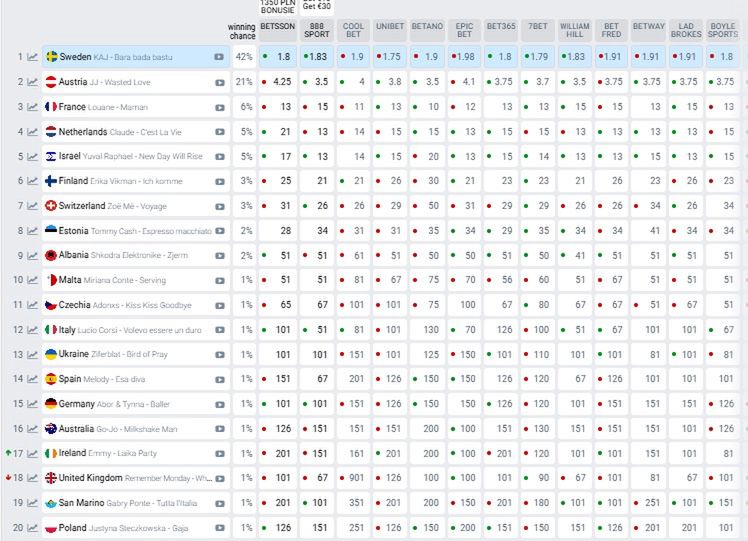Play the video for France's Maman

coord(219,107)
